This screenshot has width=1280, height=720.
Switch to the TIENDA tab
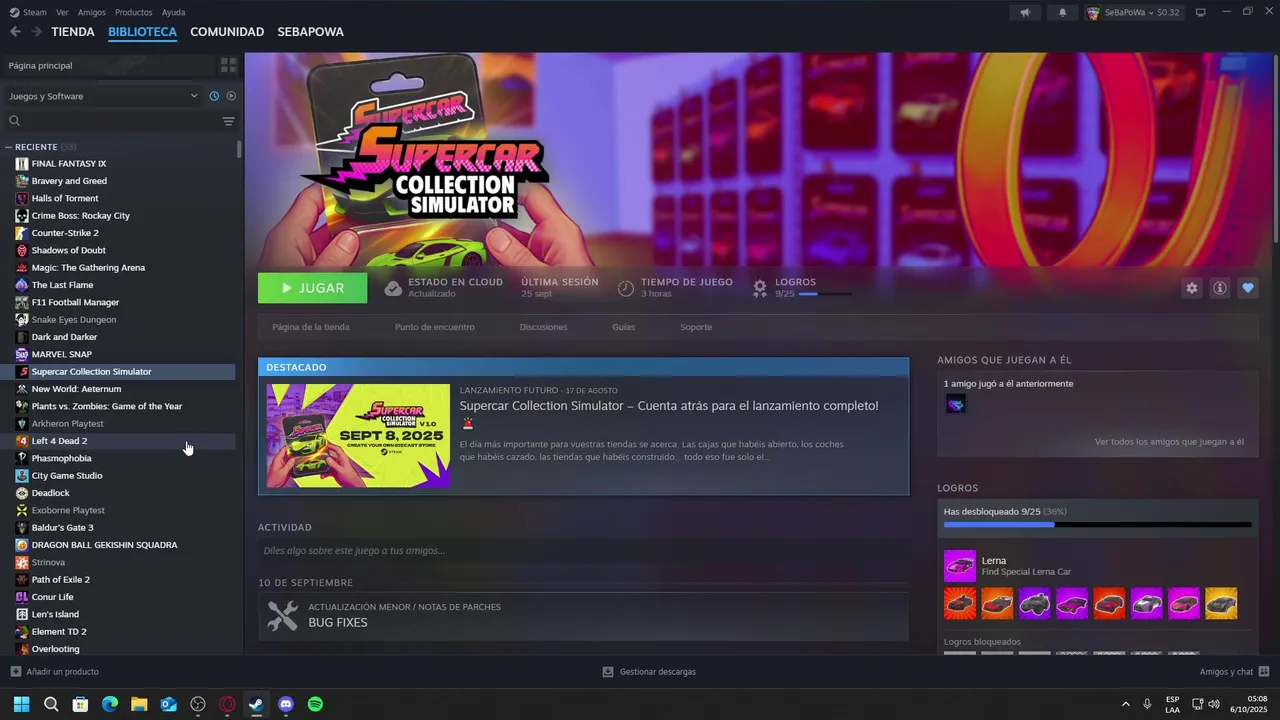coord(73,32)
